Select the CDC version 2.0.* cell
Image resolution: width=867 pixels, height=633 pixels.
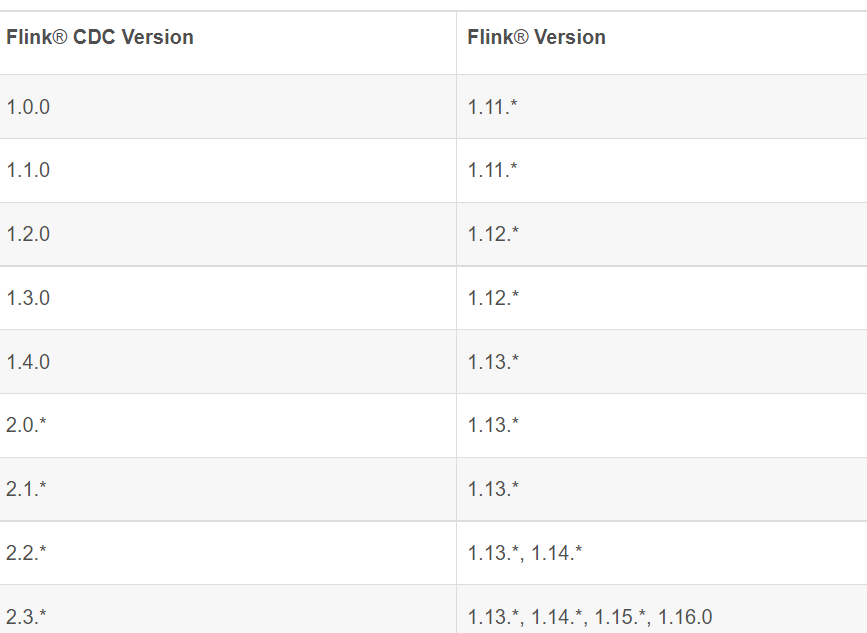tap(27, 425)
